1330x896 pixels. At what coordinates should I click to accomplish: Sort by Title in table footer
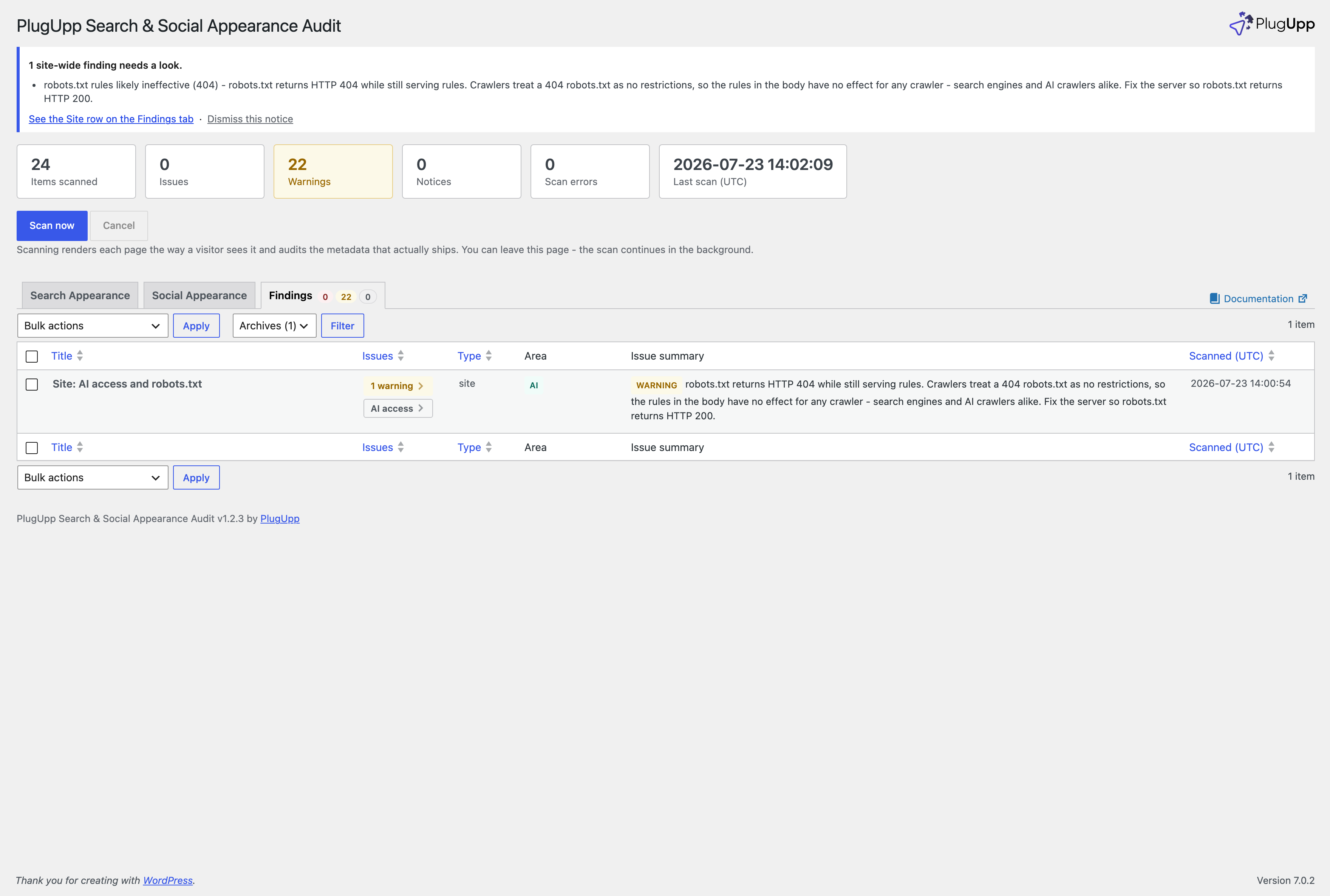click(x=62, y=447)
